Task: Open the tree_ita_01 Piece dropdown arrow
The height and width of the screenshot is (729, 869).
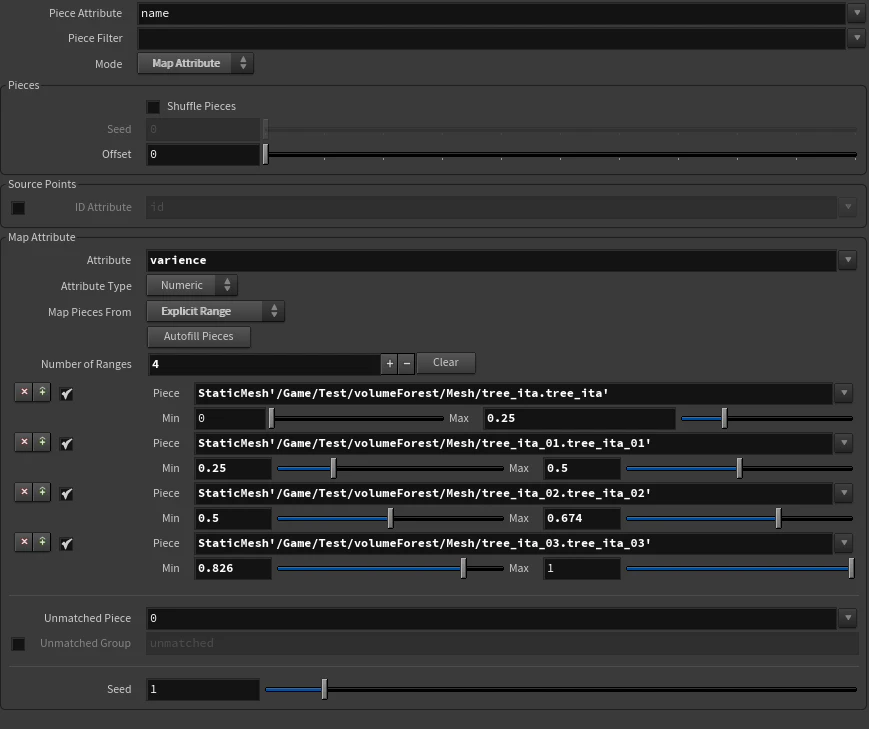Action: pyautogui.click(x=844, y=442)
